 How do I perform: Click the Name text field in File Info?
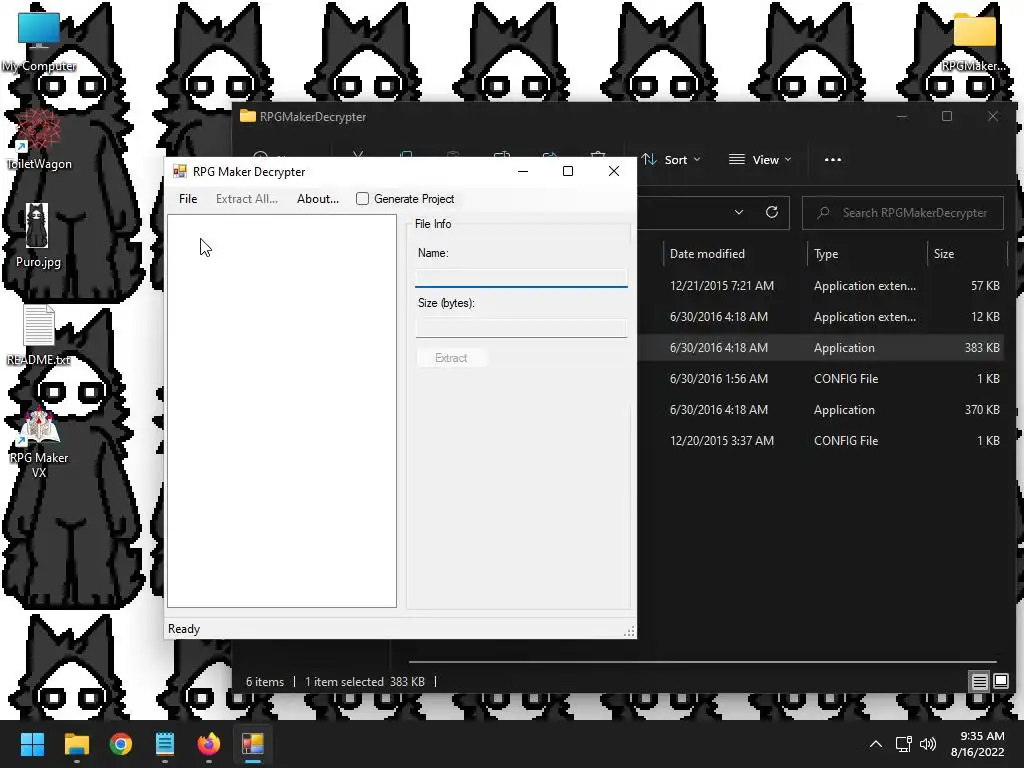tap(521, 277)
